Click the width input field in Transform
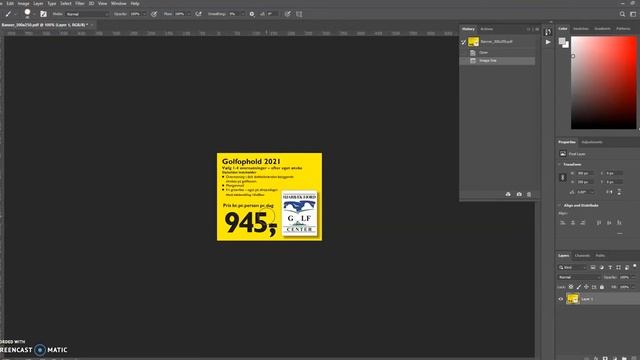This screenshot has height=360, width=640. (x=585, y=173)
